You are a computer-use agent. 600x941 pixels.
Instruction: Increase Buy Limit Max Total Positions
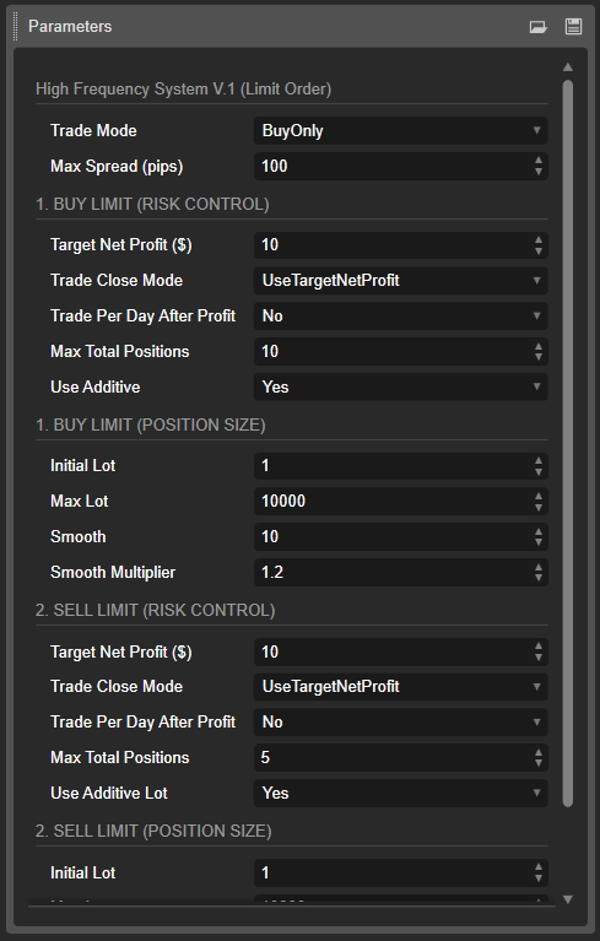(539, 346)
